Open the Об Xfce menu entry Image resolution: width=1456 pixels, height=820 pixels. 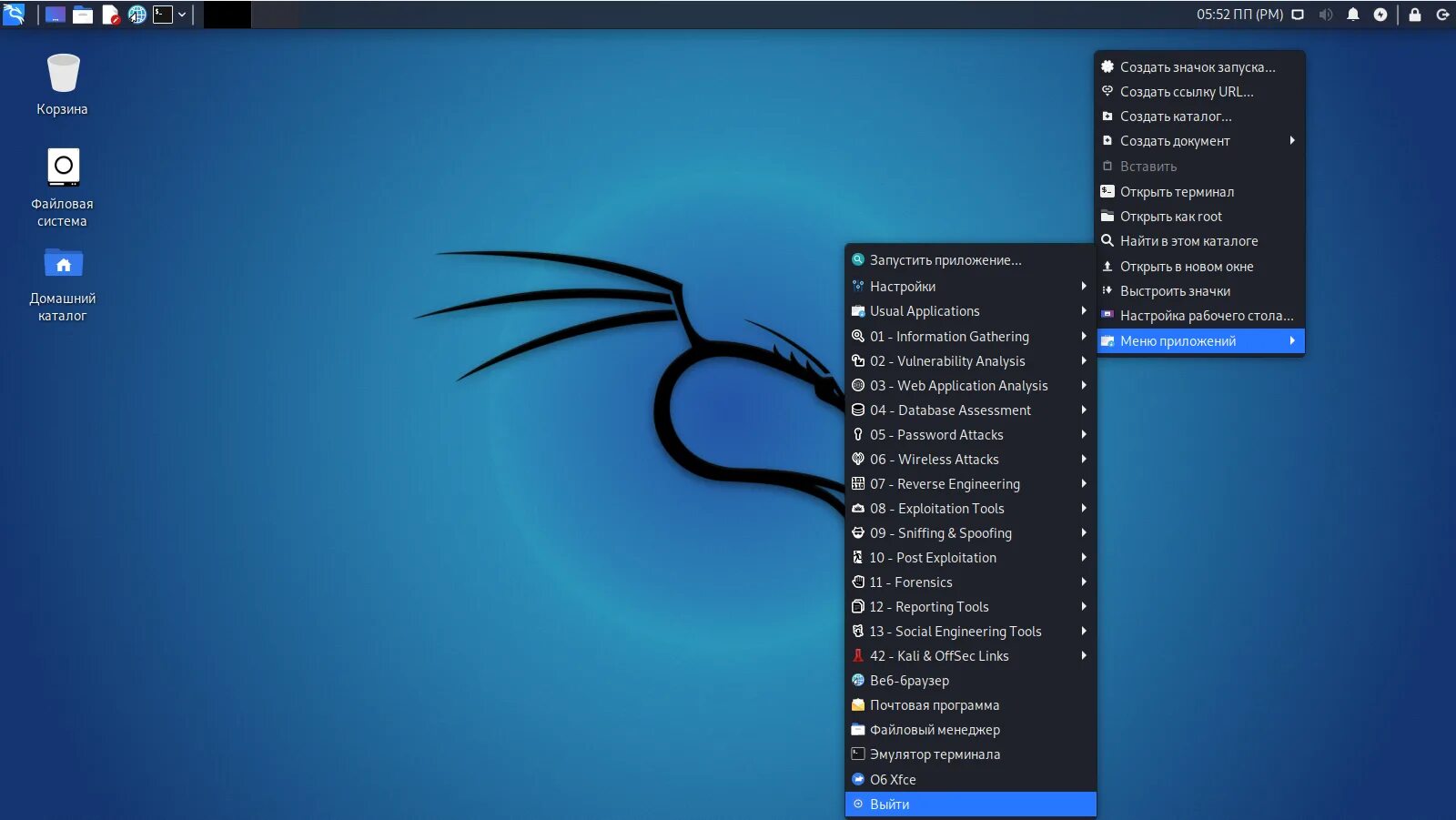(x=971, y=780)
